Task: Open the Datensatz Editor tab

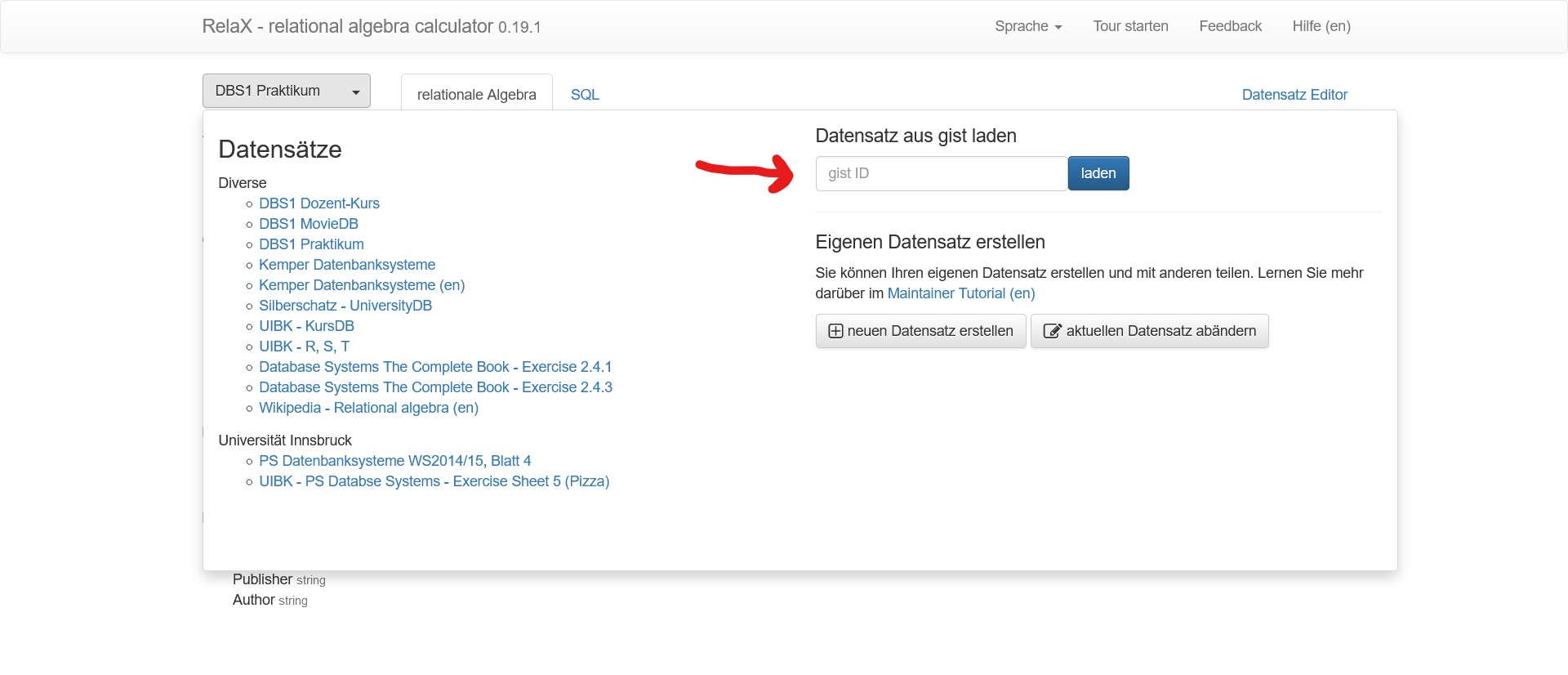Action: 1294,95
